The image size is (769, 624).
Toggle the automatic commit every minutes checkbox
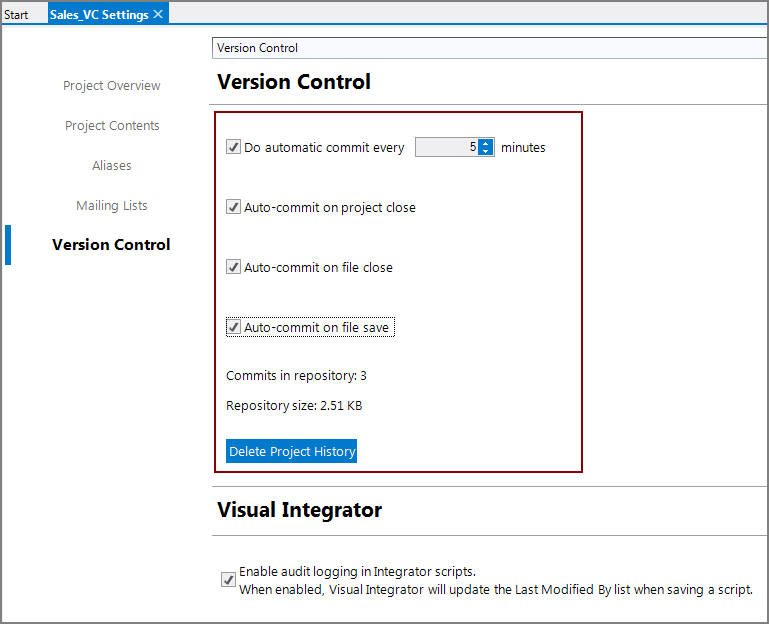click(234, 147)
